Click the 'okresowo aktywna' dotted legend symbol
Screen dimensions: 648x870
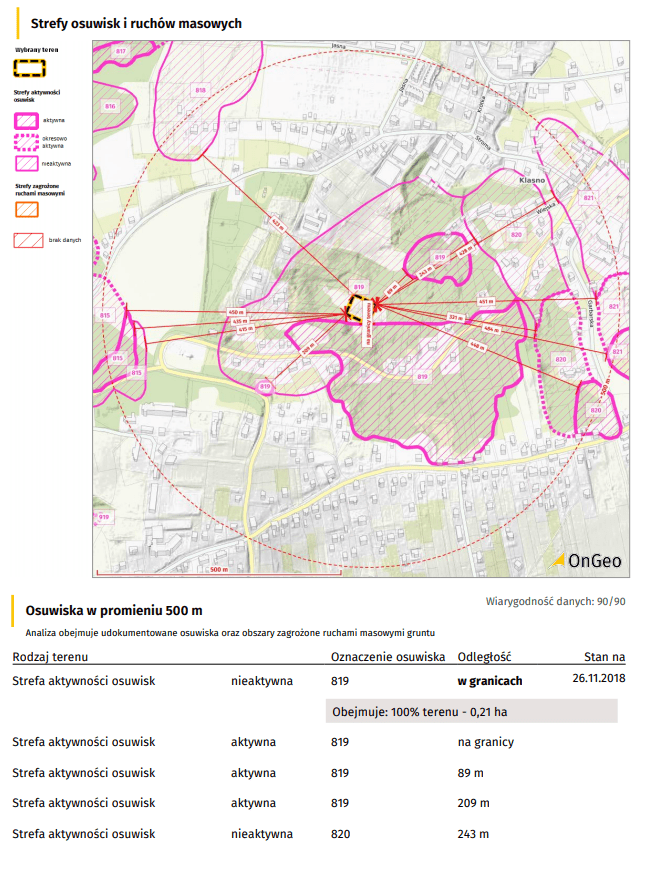tap(28, 141)
